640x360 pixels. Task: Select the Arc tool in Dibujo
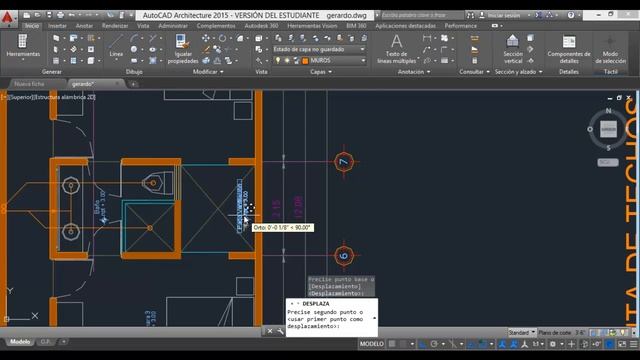tap(134, 38)
